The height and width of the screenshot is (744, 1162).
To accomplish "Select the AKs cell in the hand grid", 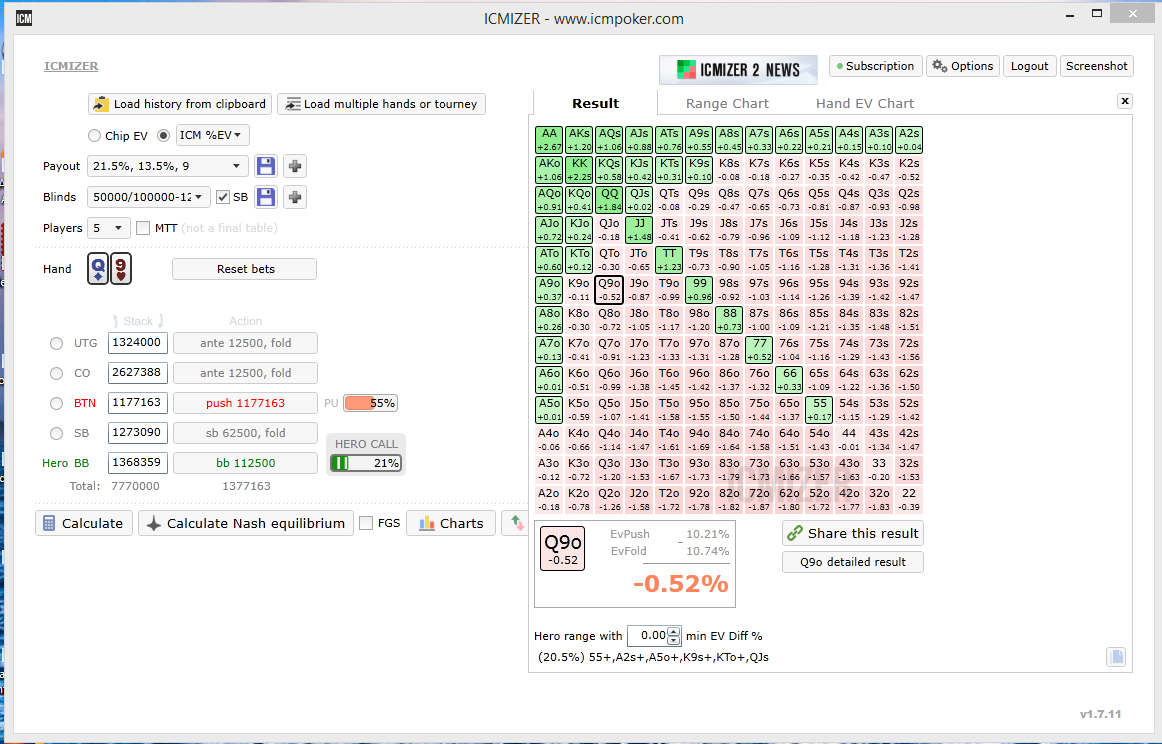I will click(579, 140).
